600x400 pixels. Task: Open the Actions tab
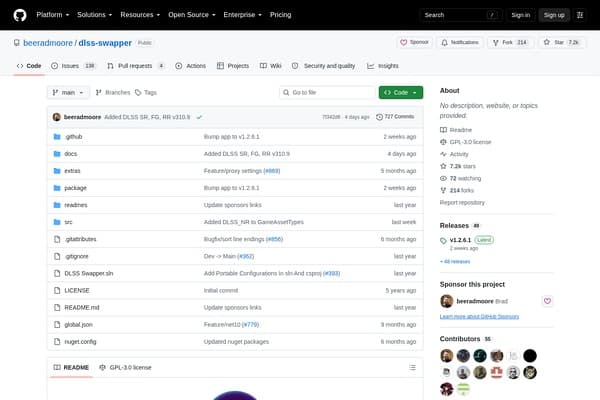[x=191, y=66]
